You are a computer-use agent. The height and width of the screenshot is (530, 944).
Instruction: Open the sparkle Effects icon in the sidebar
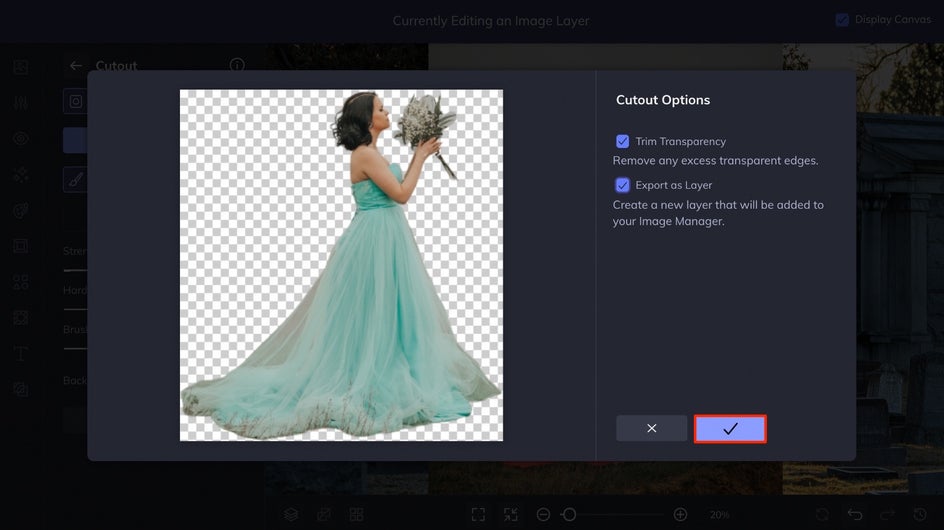[x=20, y=175]
